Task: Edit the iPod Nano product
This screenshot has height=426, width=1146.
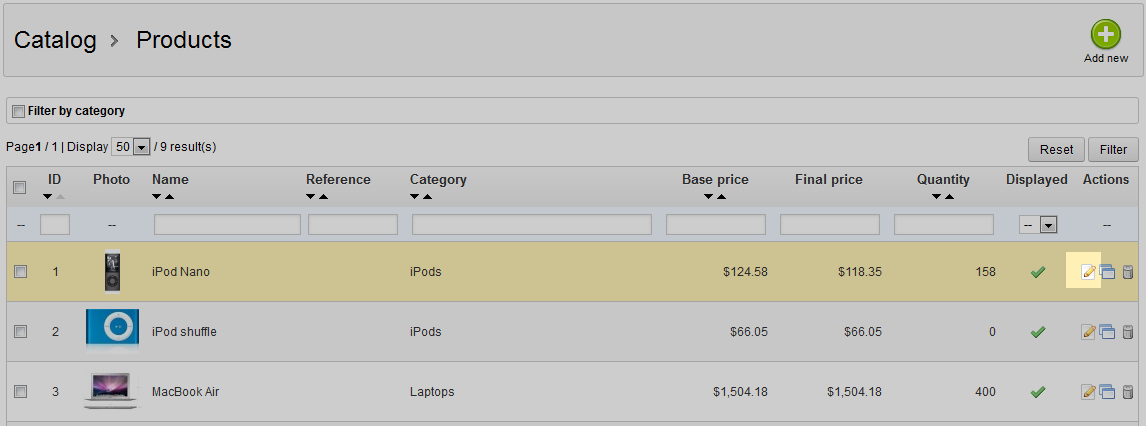Action: (x=1088, y=272)
